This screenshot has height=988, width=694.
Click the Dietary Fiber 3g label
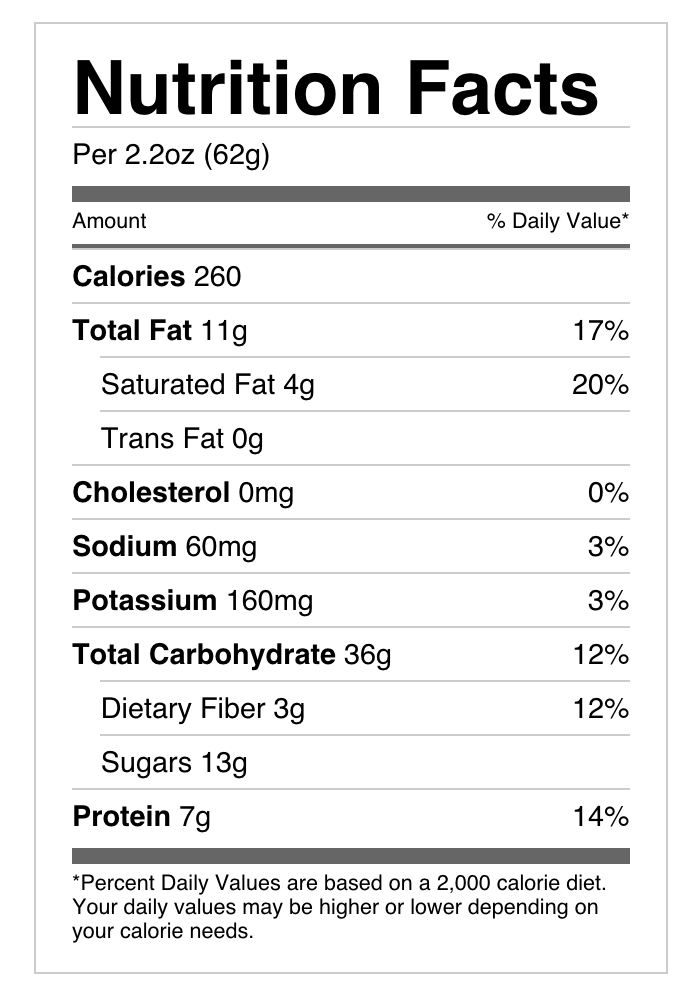point(203,709)
